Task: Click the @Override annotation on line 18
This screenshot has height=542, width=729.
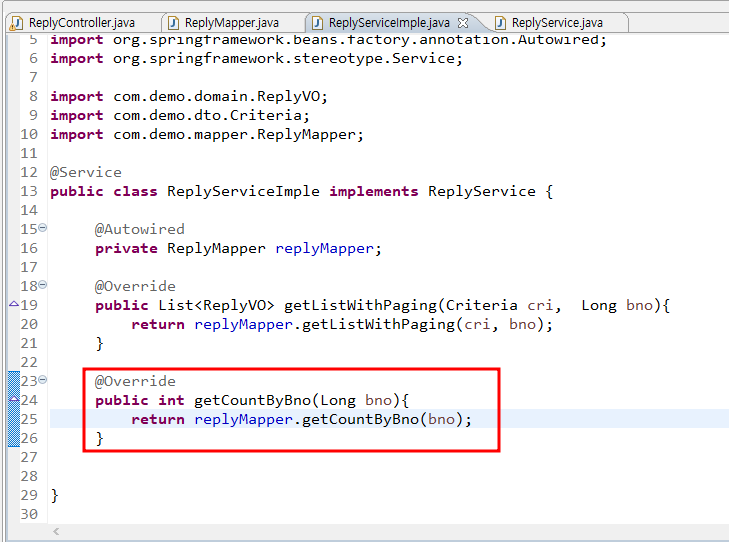Action: click(x=135, y=286)
